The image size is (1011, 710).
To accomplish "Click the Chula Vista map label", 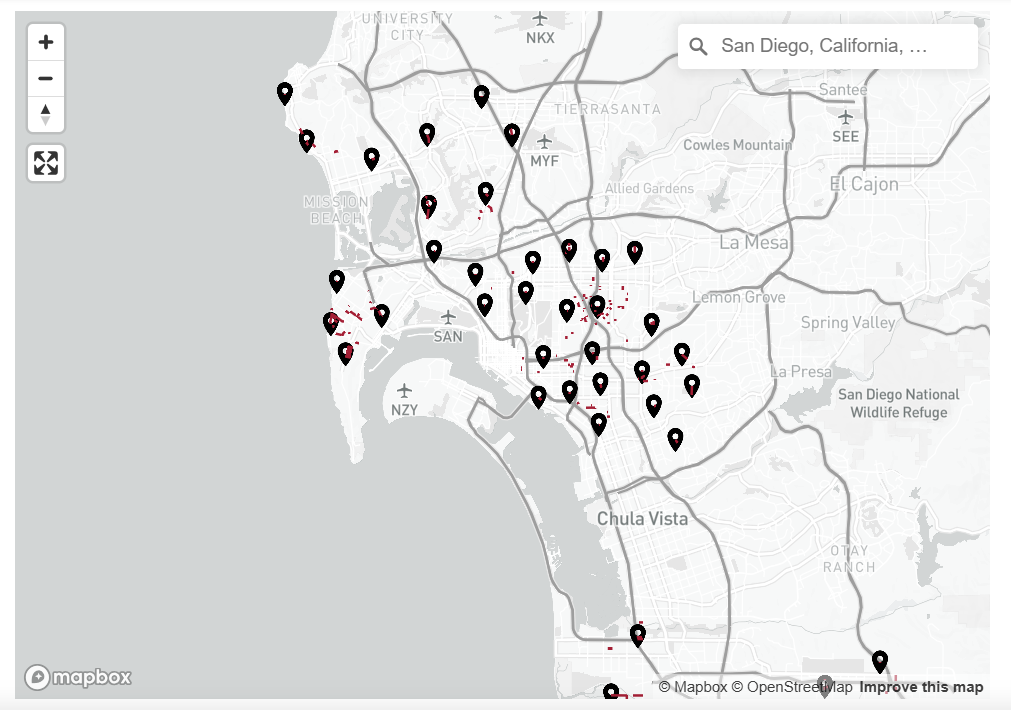I will click(642, 518).
